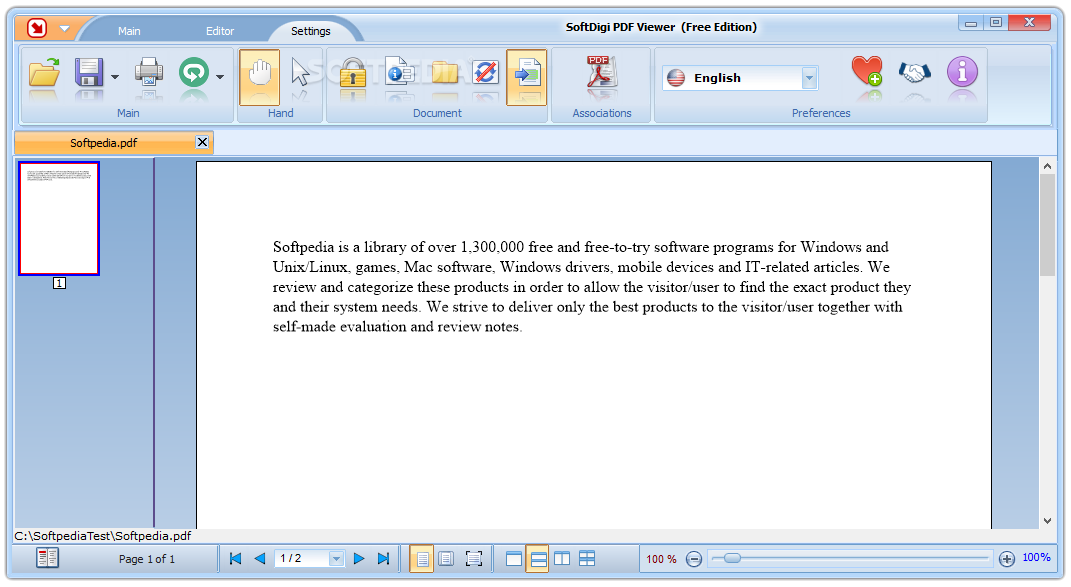Toggle the Hand tool
1071x587 pixels.
(260, 77)
